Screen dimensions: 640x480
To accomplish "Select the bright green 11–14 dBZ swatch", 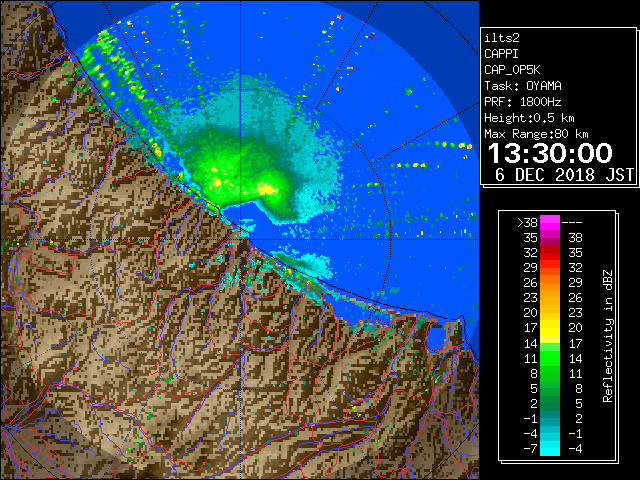I will click(x=550, y=358).
